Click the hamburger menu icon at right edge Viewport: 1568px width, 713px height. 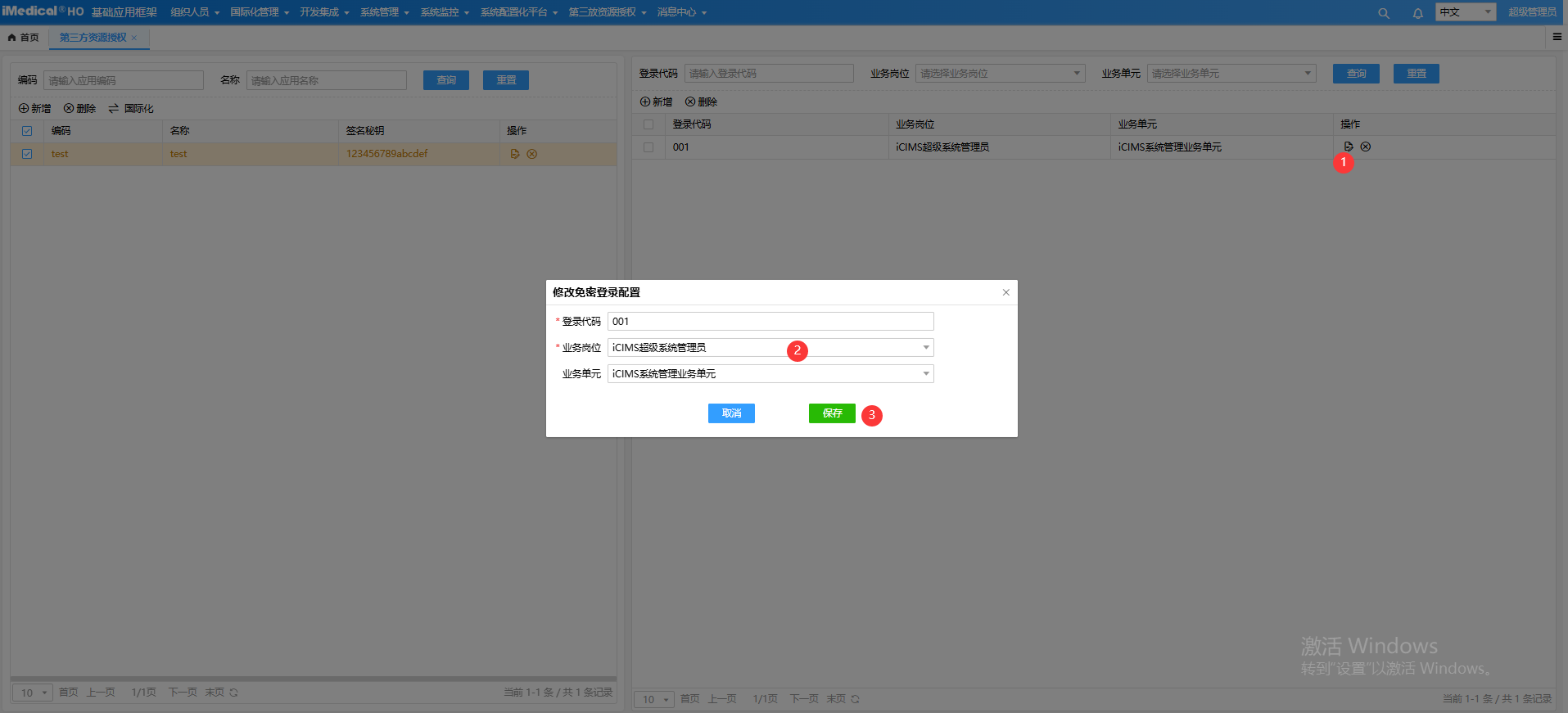[x=1557, y=37]
